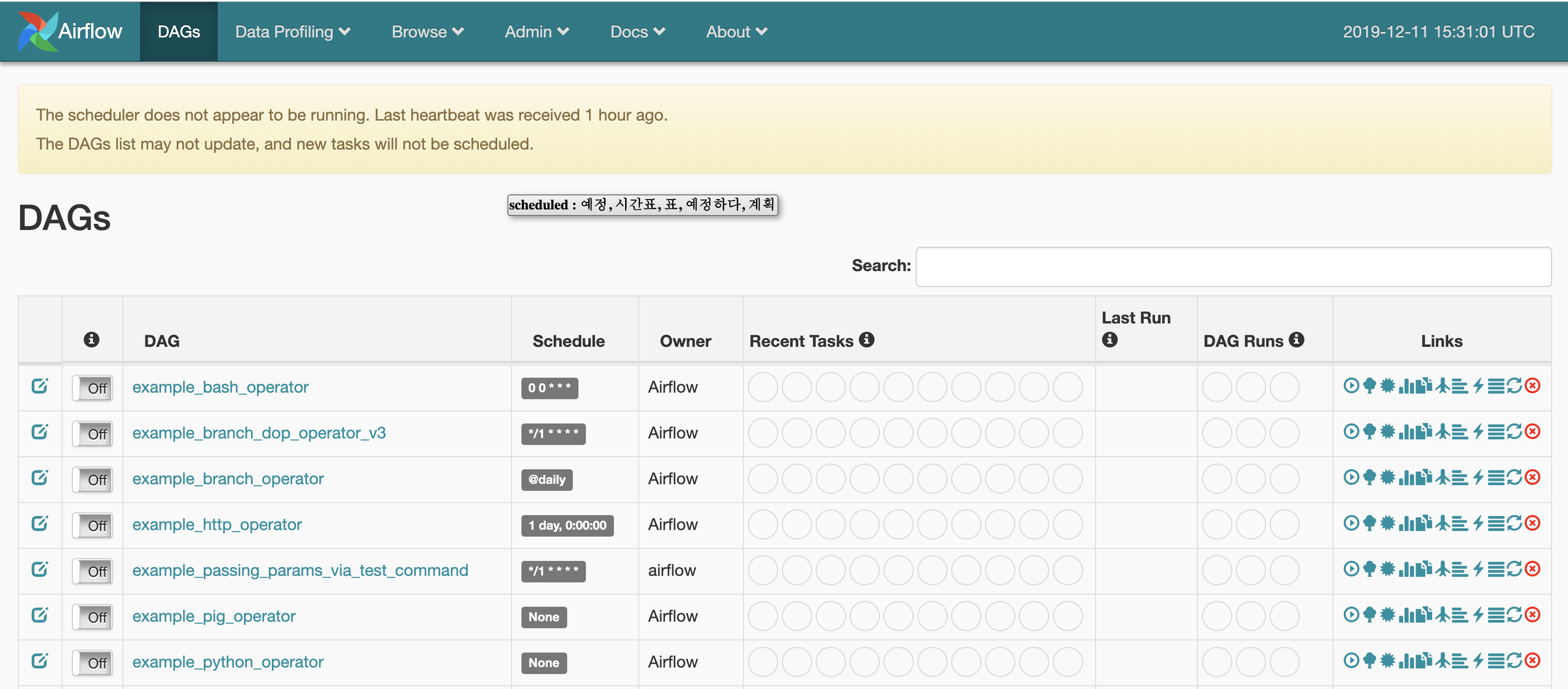Image resolution: width=1568 pixels, height=689 pixels.
Task: Open Code View lightning icon for example_branch_operator
Action: (x=1478, y=477)
